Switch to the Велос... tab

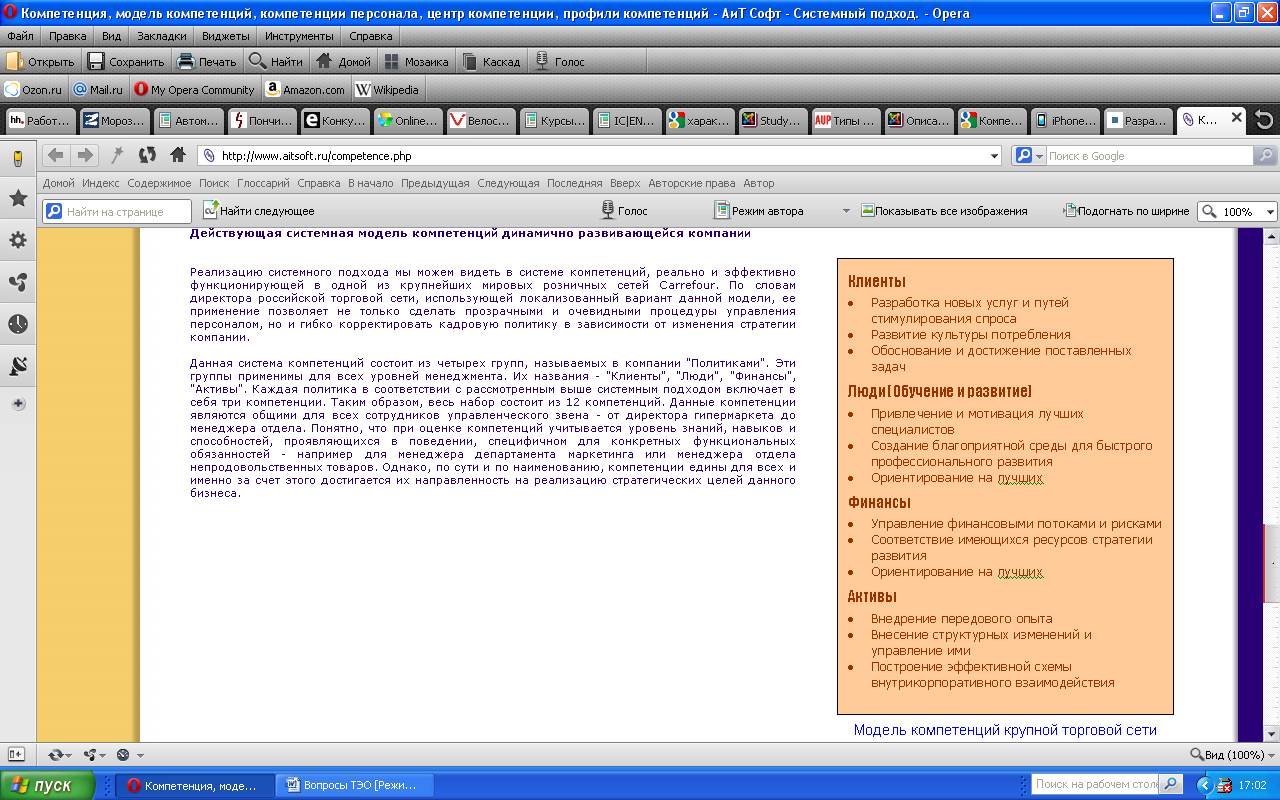click(x=481, y=120)
